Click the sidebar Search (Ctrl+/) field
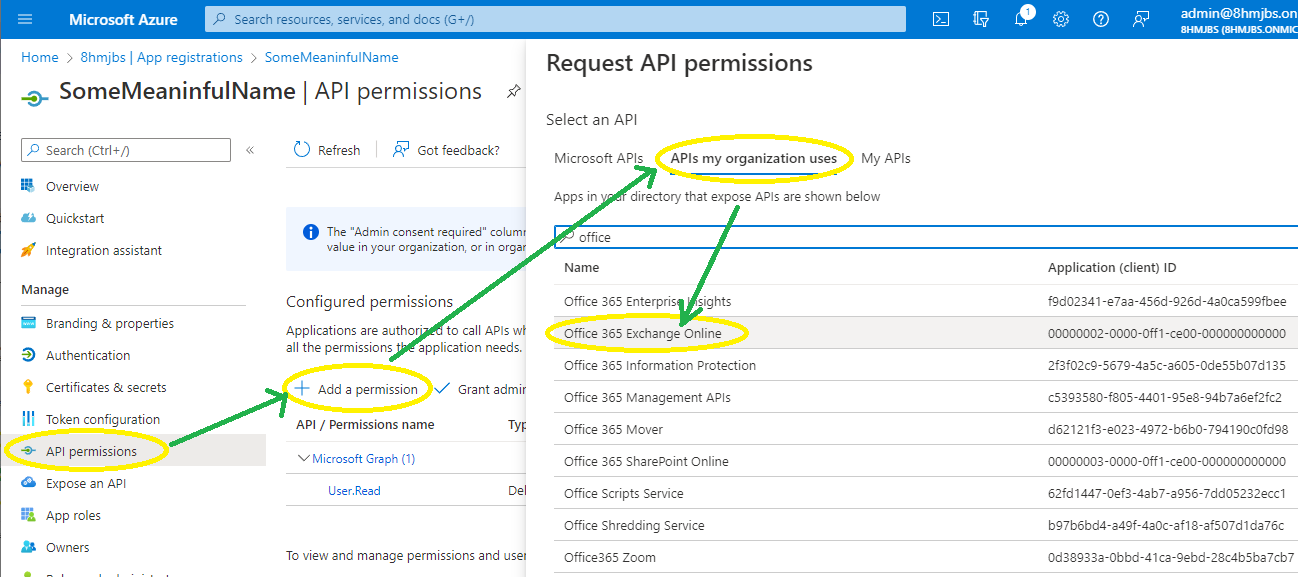The image size is (1298, 577). (126, 150)
